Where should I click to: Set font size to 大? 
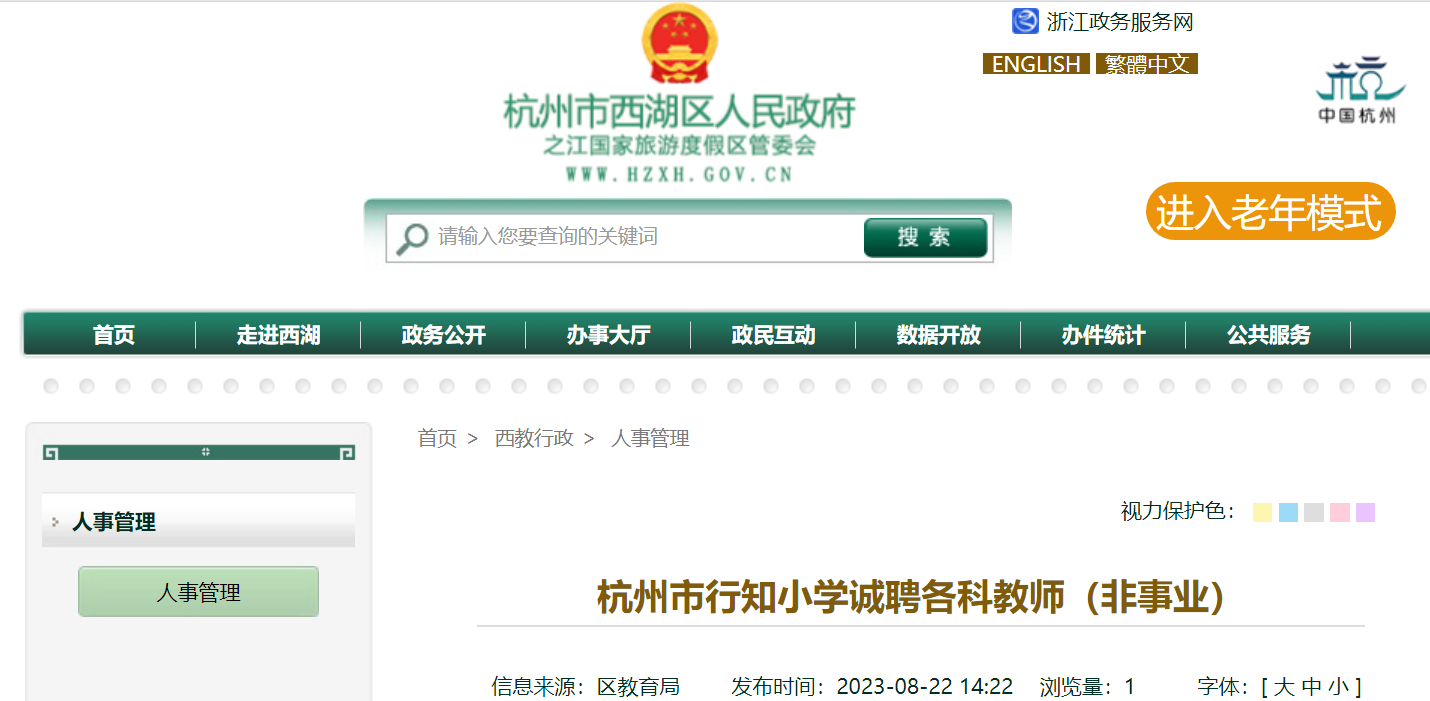[x=1283, y=687]
